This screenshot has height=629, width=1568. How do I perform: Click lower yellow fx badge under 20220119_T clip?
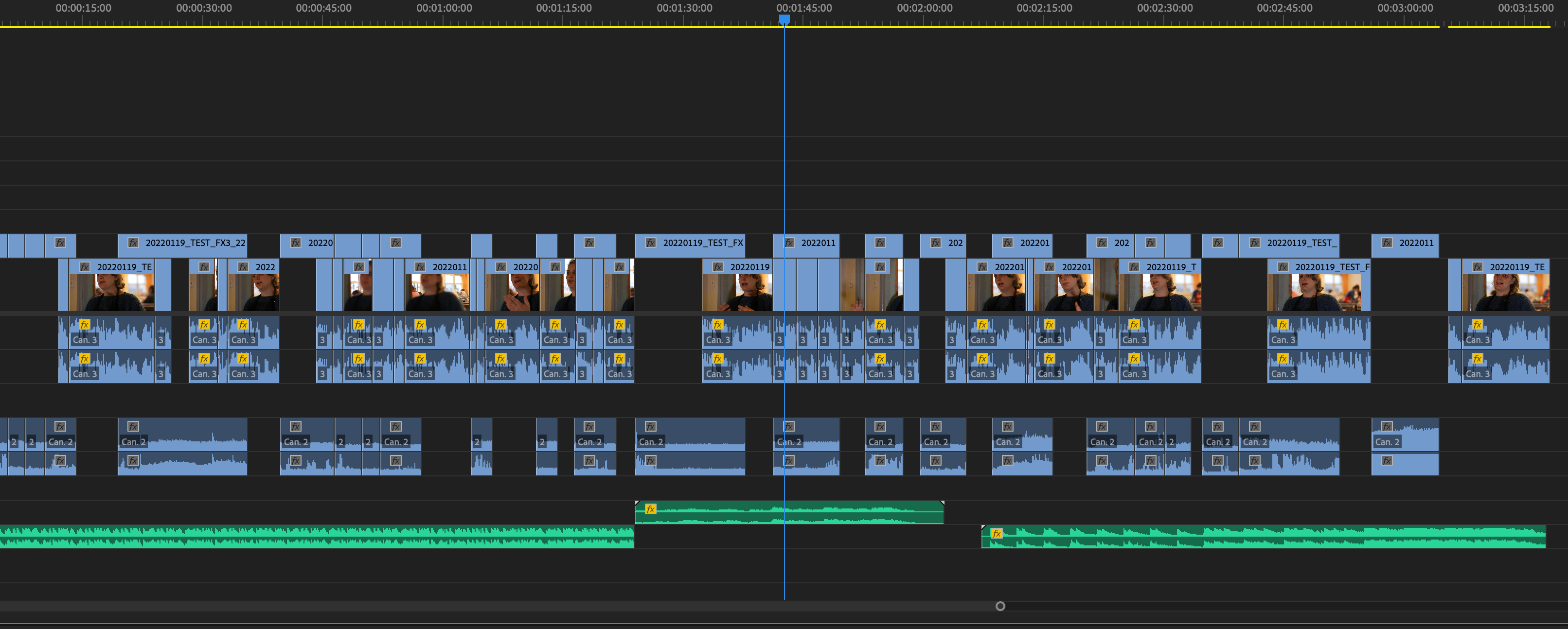(x=1134, y=359)
